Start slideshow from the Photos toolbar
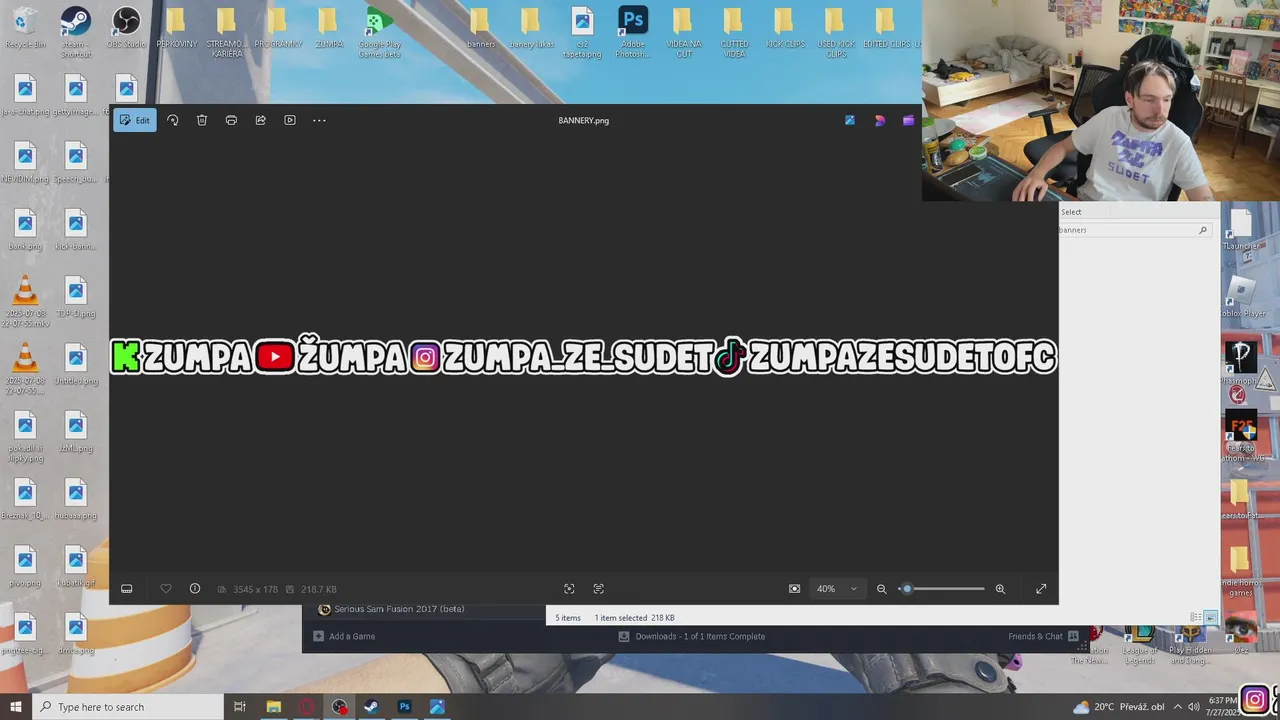This screenshot has width=1280, height=720. pyautogui.click(x=290, y=120)
